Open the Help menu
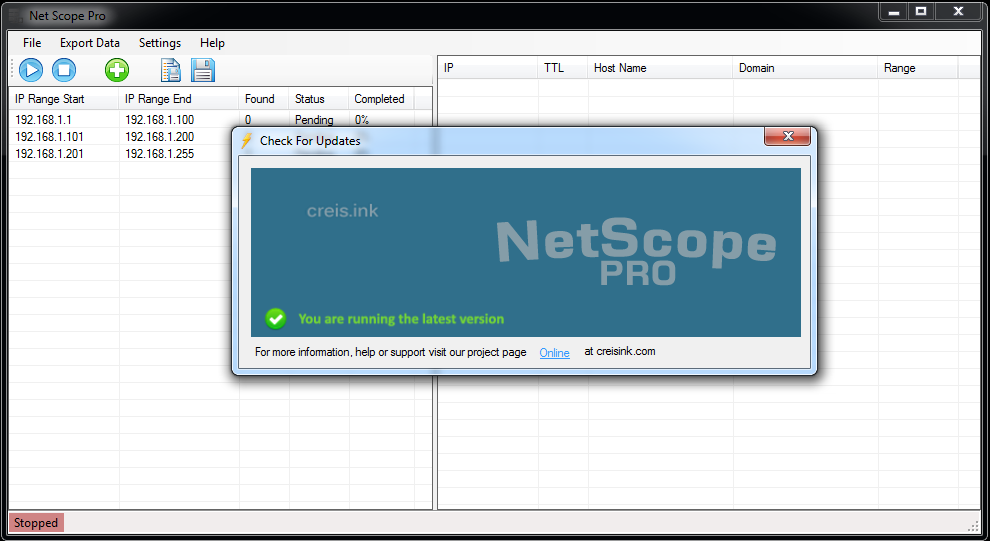 tap(212, 43)
